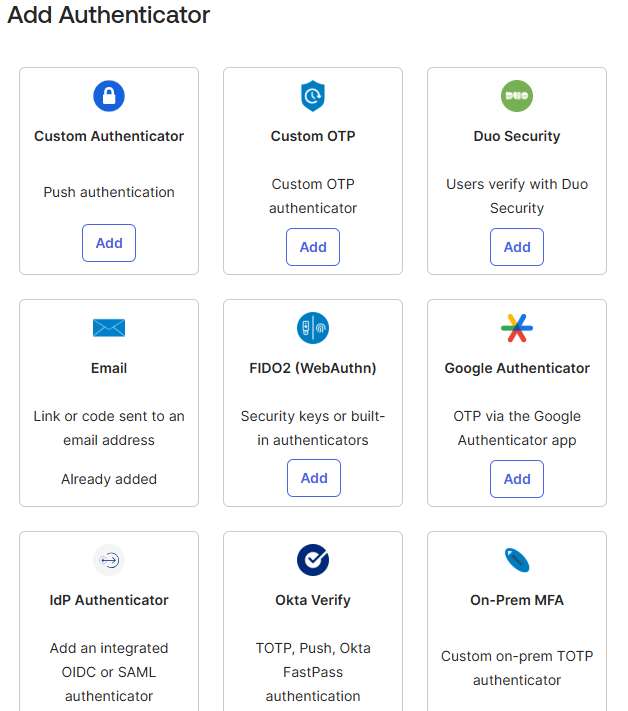Select the Email card title

coord(109,368)
